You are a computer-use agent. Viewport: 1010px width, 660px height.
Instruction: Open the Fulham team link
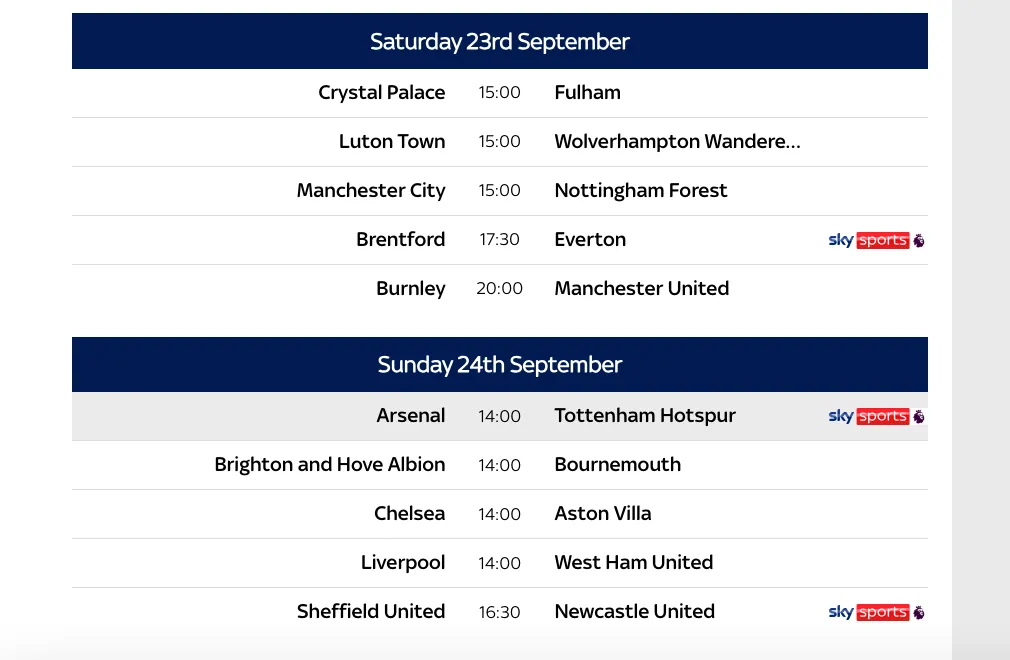click(587, 92)
